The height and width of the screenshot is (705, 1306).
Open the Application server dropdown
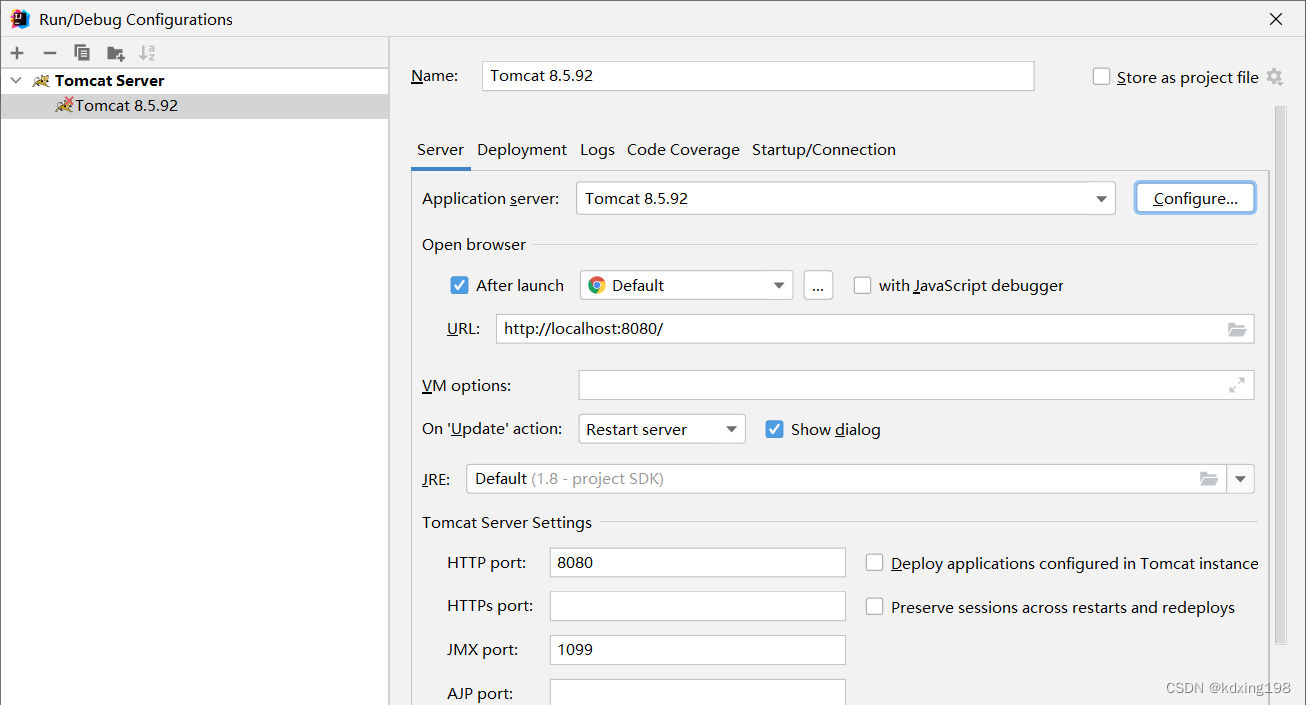coord(1102,198)
